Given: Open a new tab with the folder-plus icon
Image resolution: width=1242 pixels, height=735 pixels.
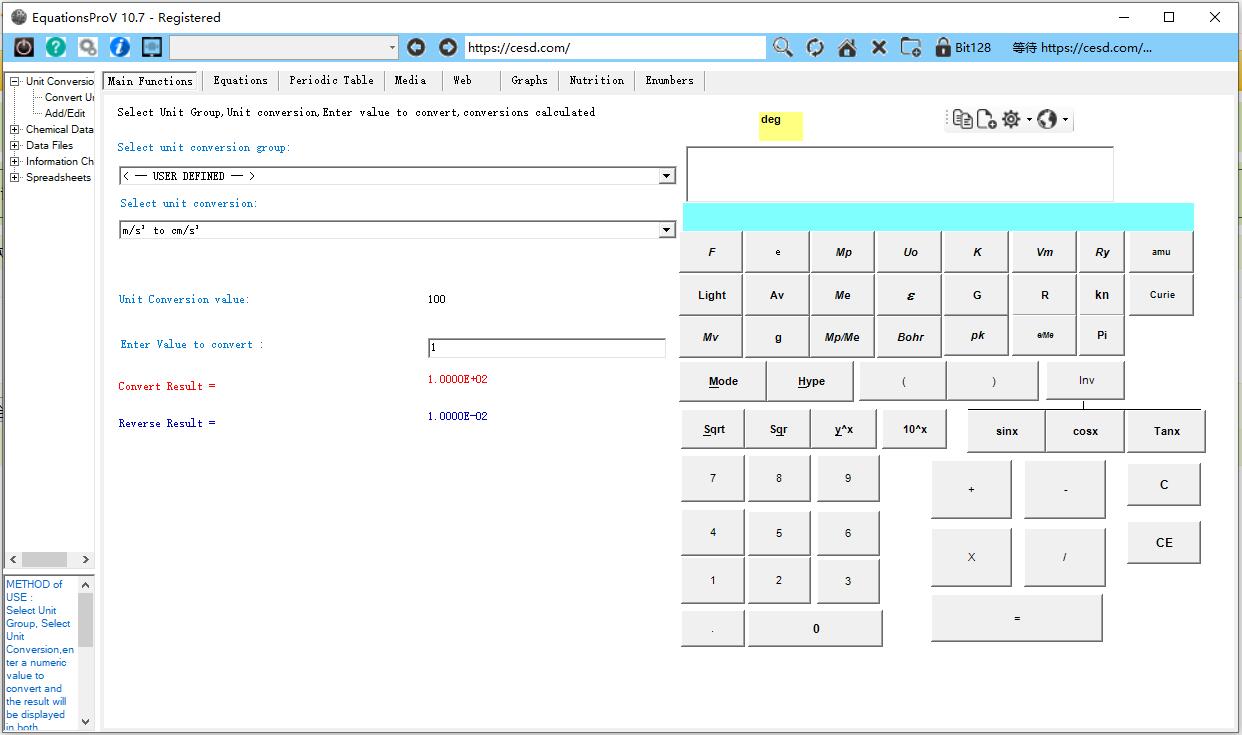Looking at the screenshot, I should [x=910, y=46].
